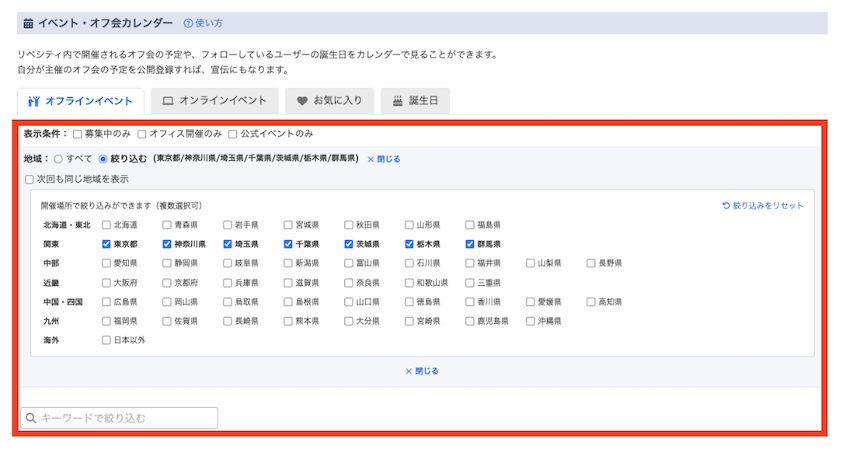
Task: Check the 鹿児島県 checkbox
Action: coord(469,321)
